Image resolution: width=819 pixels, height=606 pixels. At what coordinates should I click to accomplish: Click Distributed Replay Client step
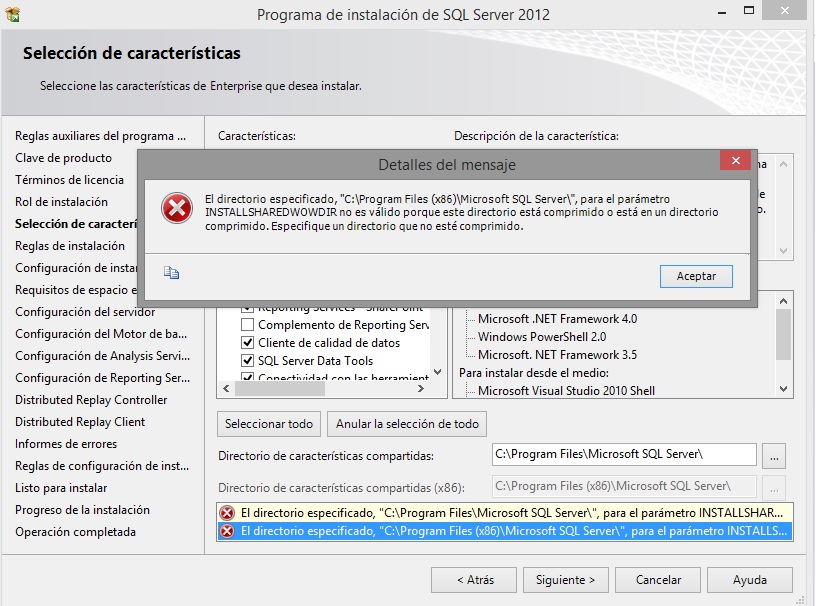[x=80, y=422]
